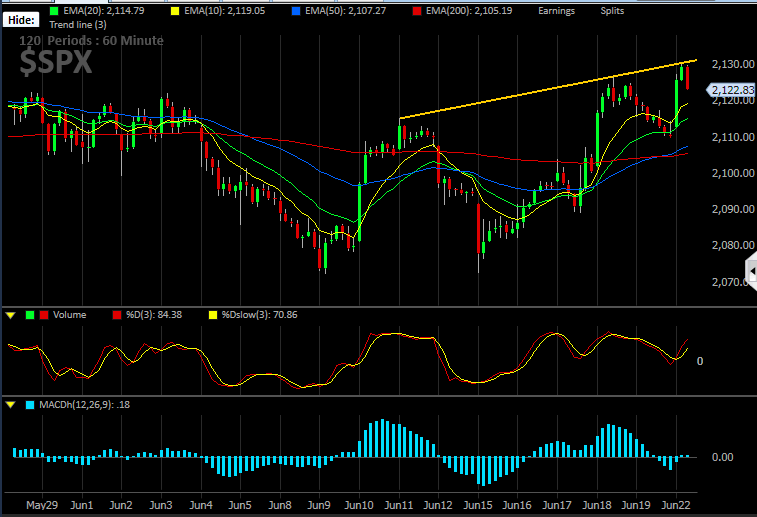
Task: Click the yellow %Dslow(3) color swatch
Action: [213, 315]
